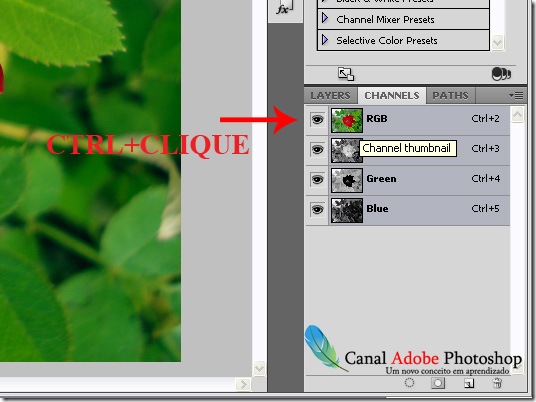
Task: Hide the Blue channel eye icon
Action: point(317,209)
